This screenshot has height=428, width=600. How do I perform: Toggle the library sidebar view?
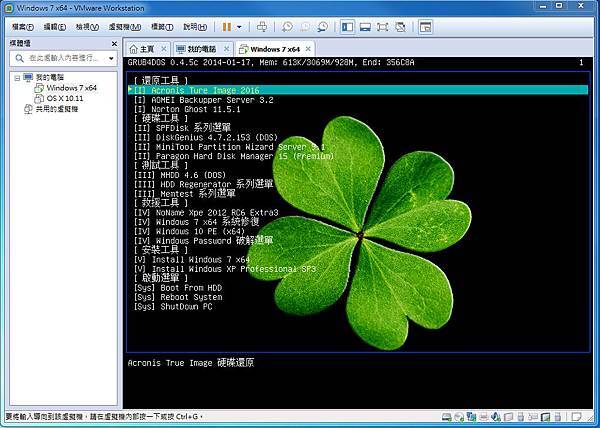pyautogui.click(x=347, y=27)
